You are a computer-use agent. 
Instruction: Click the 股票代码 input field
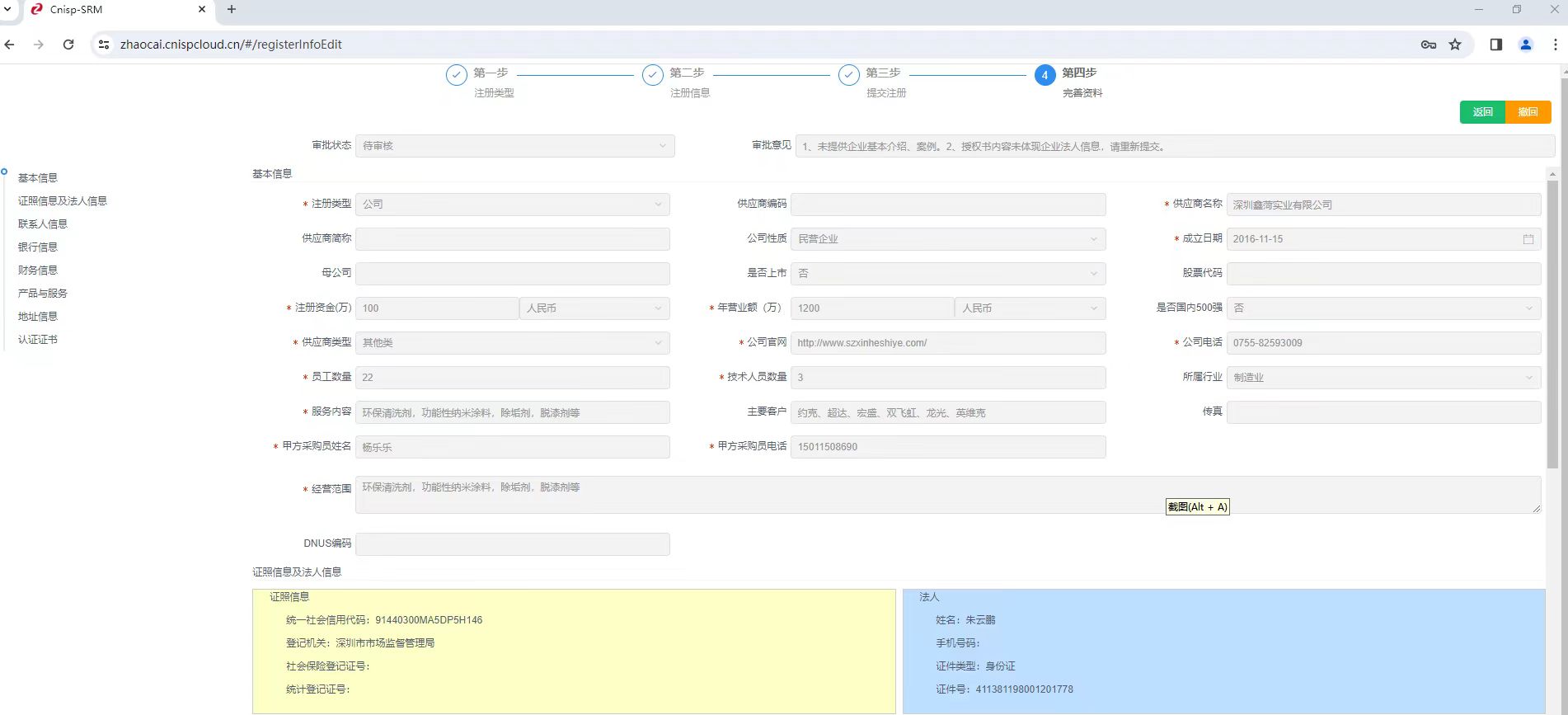tap(1384, 274)
